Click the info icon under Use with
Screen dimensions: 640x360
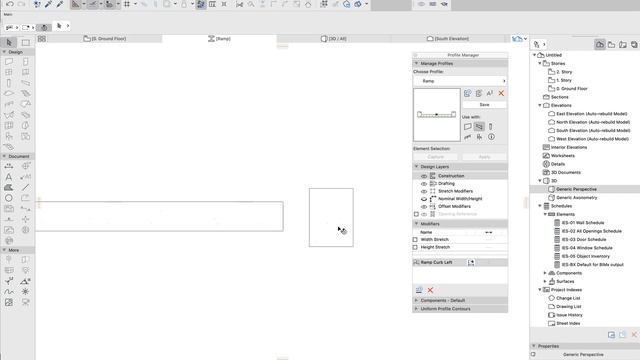[491, 137]
